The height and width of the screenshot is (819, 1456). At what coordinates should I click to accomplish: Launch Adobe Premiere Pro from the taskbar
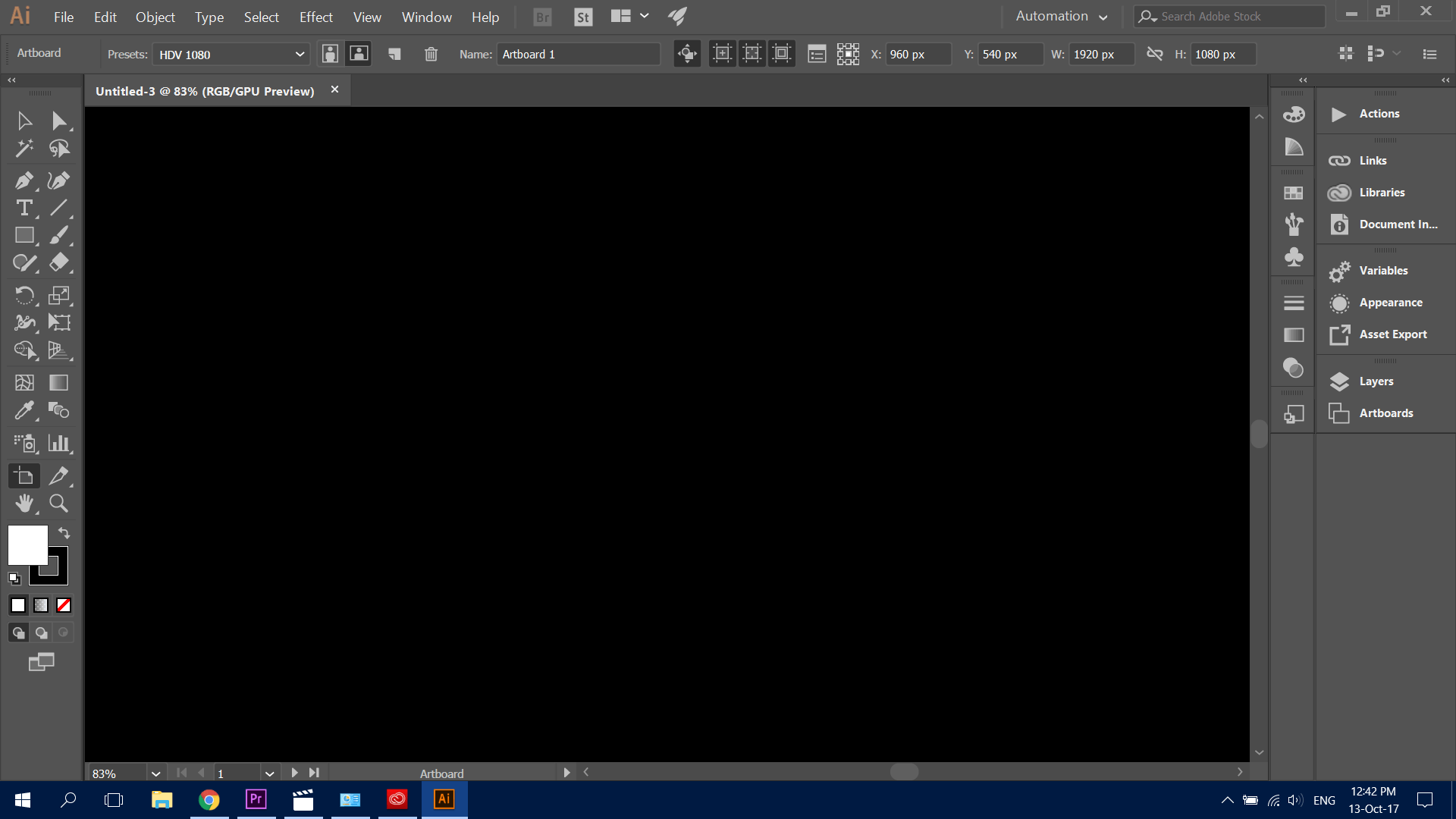click(256, 799)
